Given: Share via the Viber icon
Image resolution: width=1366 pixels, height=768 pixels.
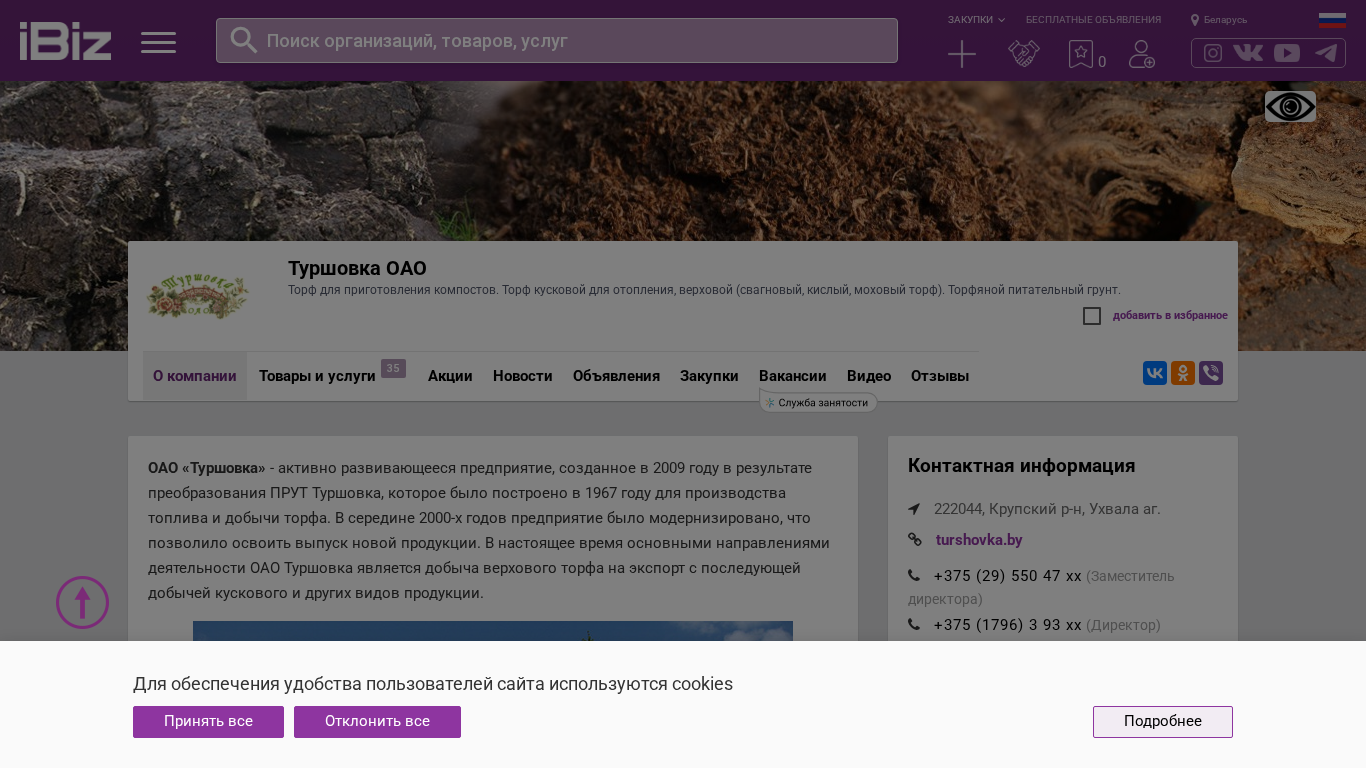Looking at the screenshot, I should pyautogui.click(x=1210, y=373).
